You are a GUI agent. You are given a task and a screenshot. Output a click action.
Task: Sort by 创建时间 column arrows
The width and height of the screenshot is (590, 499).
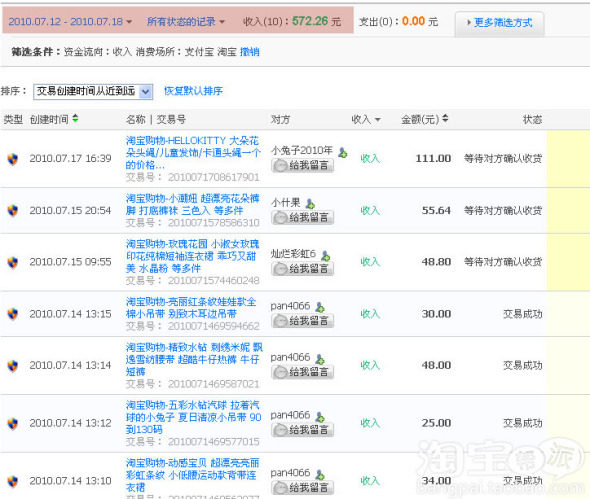75,119
